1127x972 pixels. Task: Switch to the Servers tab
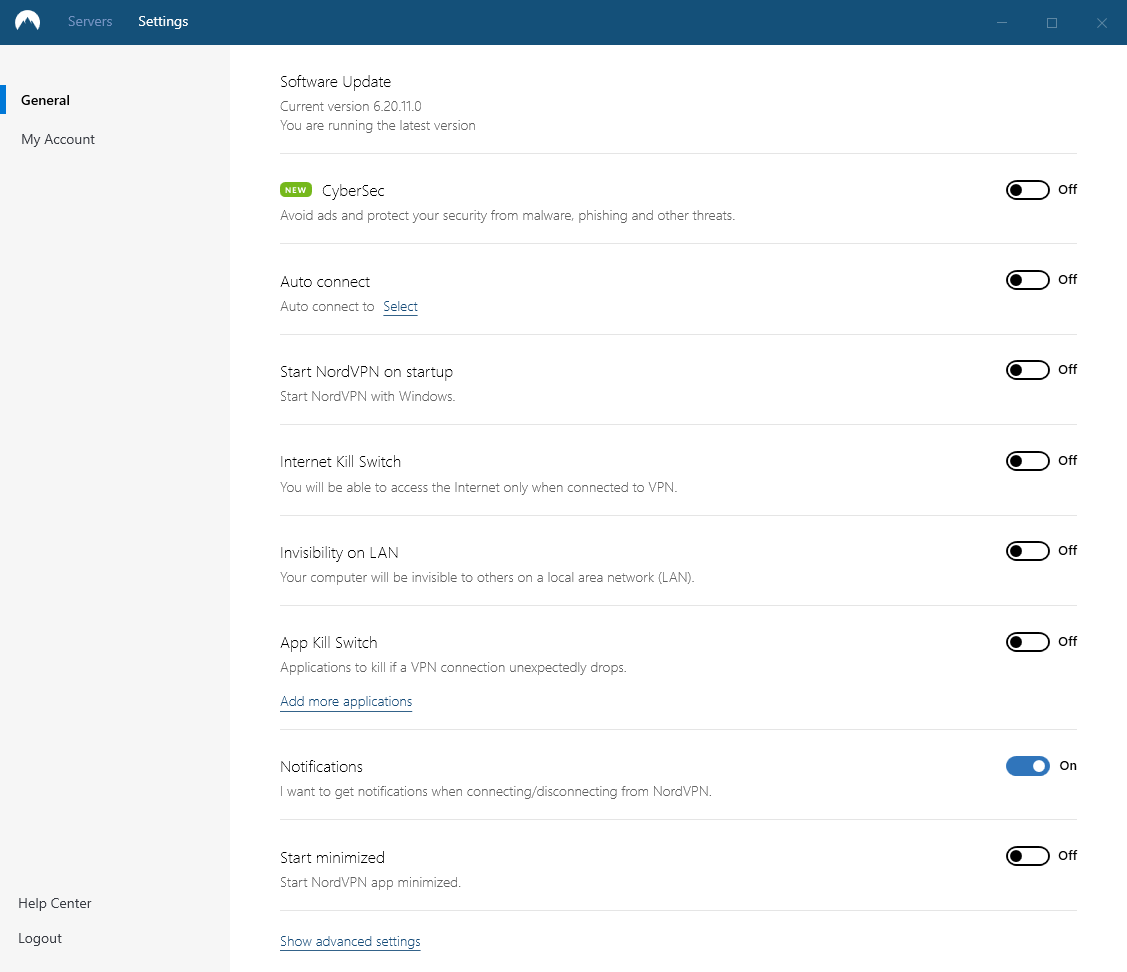tap(90, 21)
